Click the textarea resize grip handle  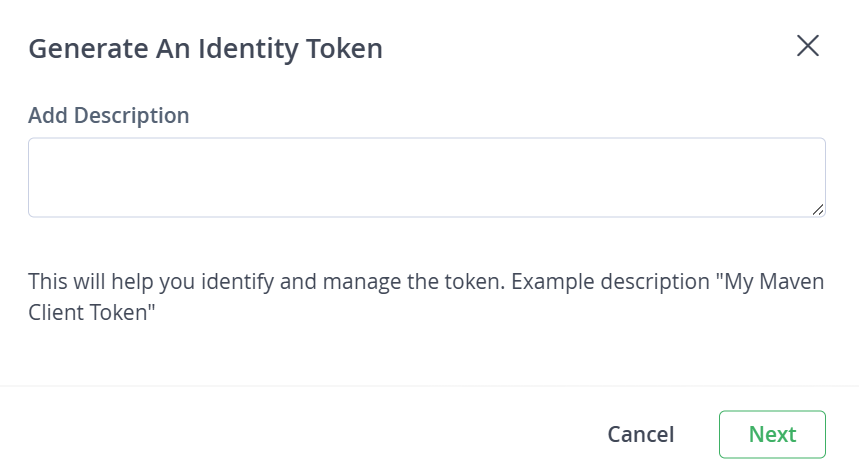click(x=818, y=209)
